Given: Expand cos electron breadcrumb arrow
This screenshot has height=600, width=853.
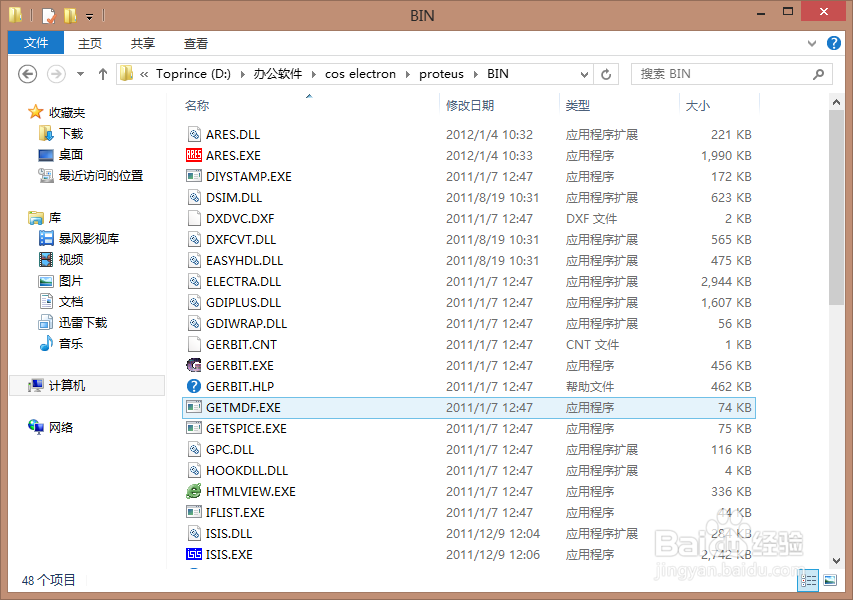Looking at the screenshot, I should [x=407, y=74].
